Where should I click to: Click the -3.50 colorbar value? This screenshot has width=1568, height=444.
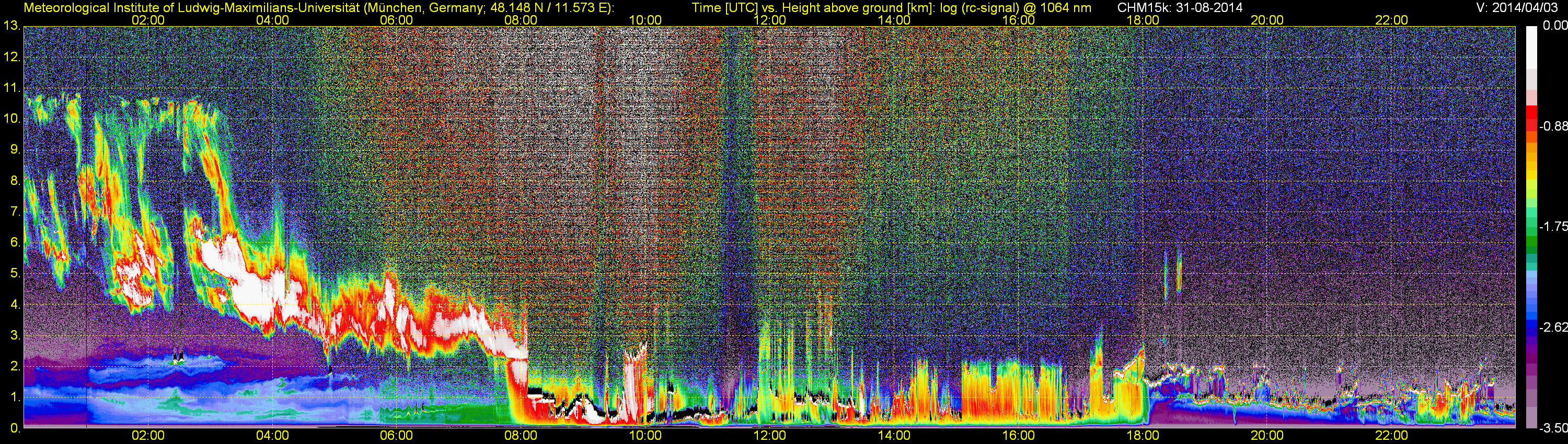pos(1553,428)
